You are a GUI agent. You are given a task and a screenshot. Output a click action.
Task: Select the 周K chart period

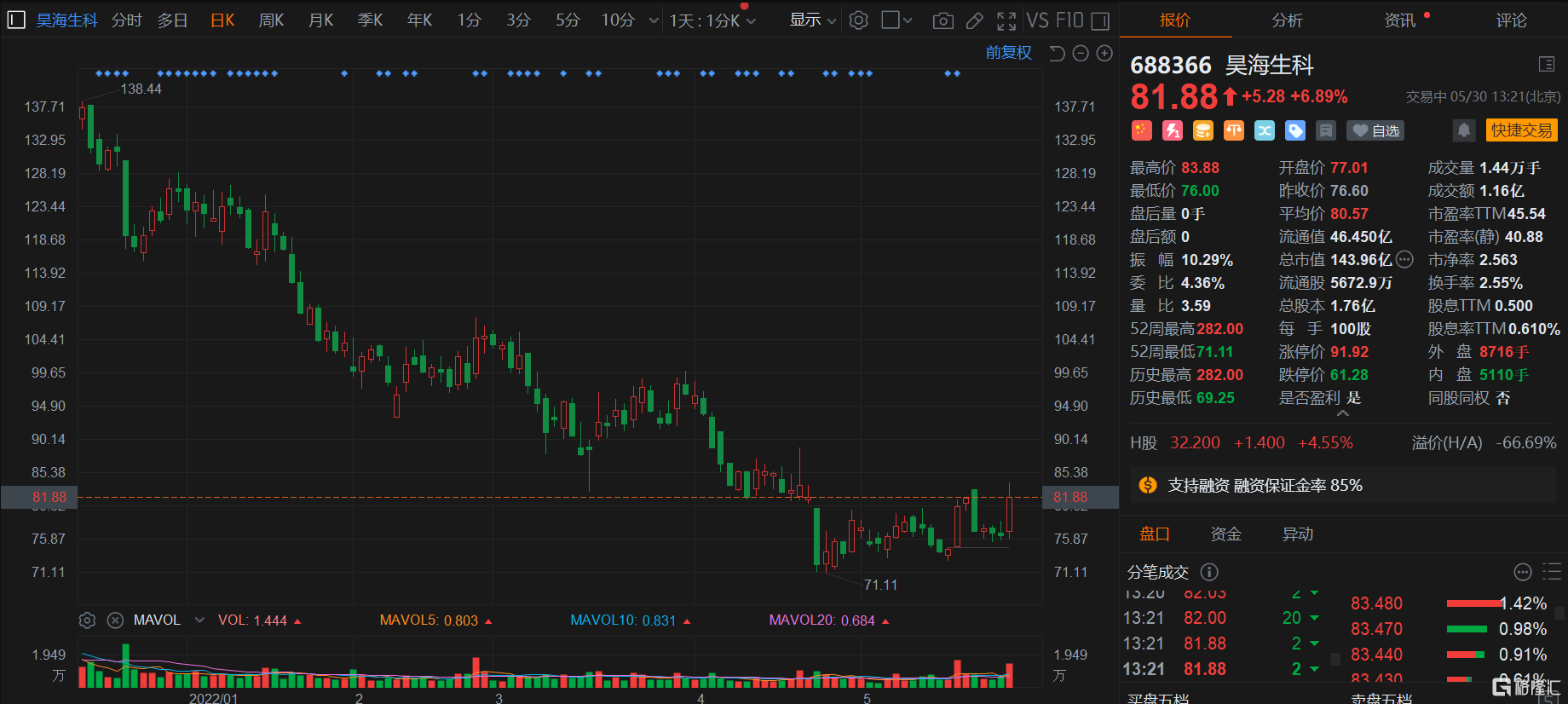pyautogui.click(x=271, y=20)
